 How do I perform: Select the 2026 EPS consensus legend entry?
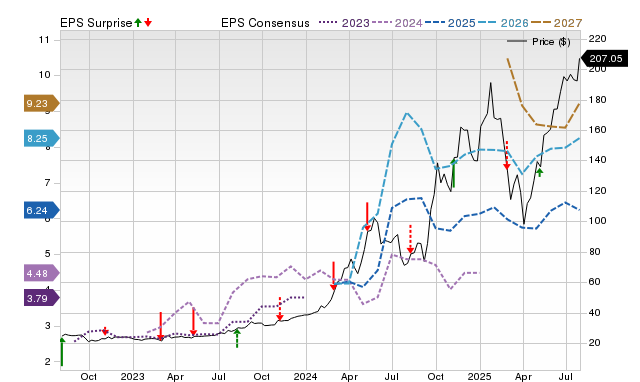click(503, 23)
